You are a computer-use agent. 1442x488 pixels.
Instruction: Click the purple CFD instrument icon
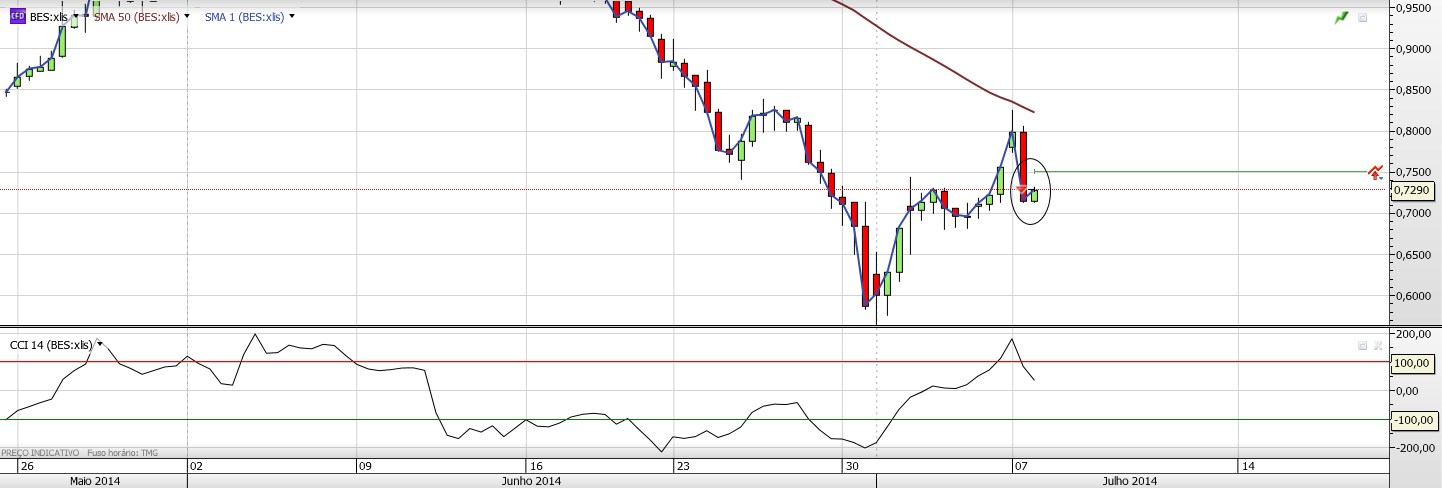pos(17,17)
